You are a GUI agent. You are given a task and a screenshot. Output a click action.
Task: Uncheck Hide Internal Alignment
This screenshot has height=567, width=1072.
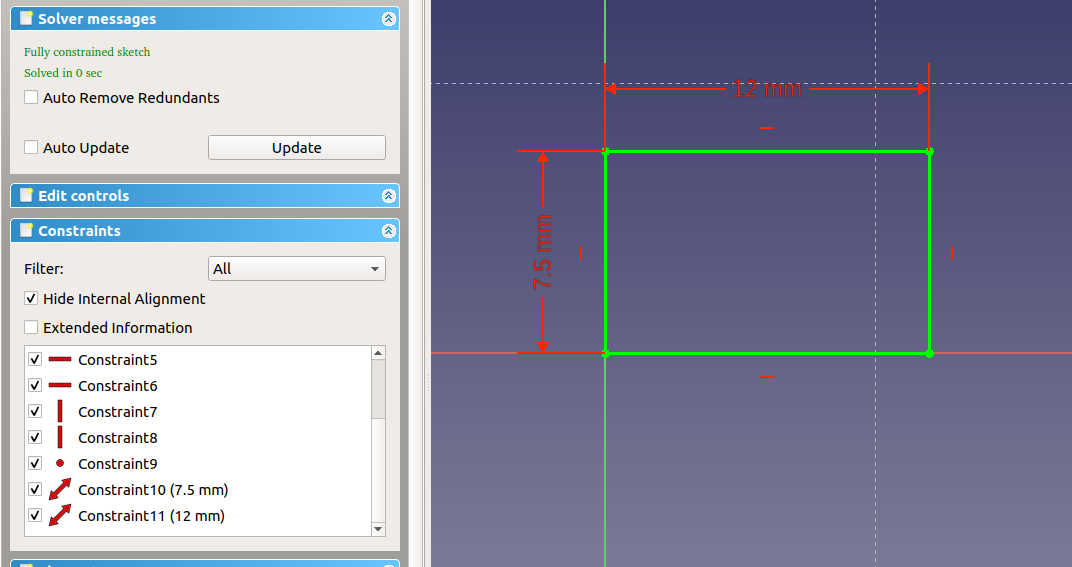pyautogui.click(x=32, y=299)
